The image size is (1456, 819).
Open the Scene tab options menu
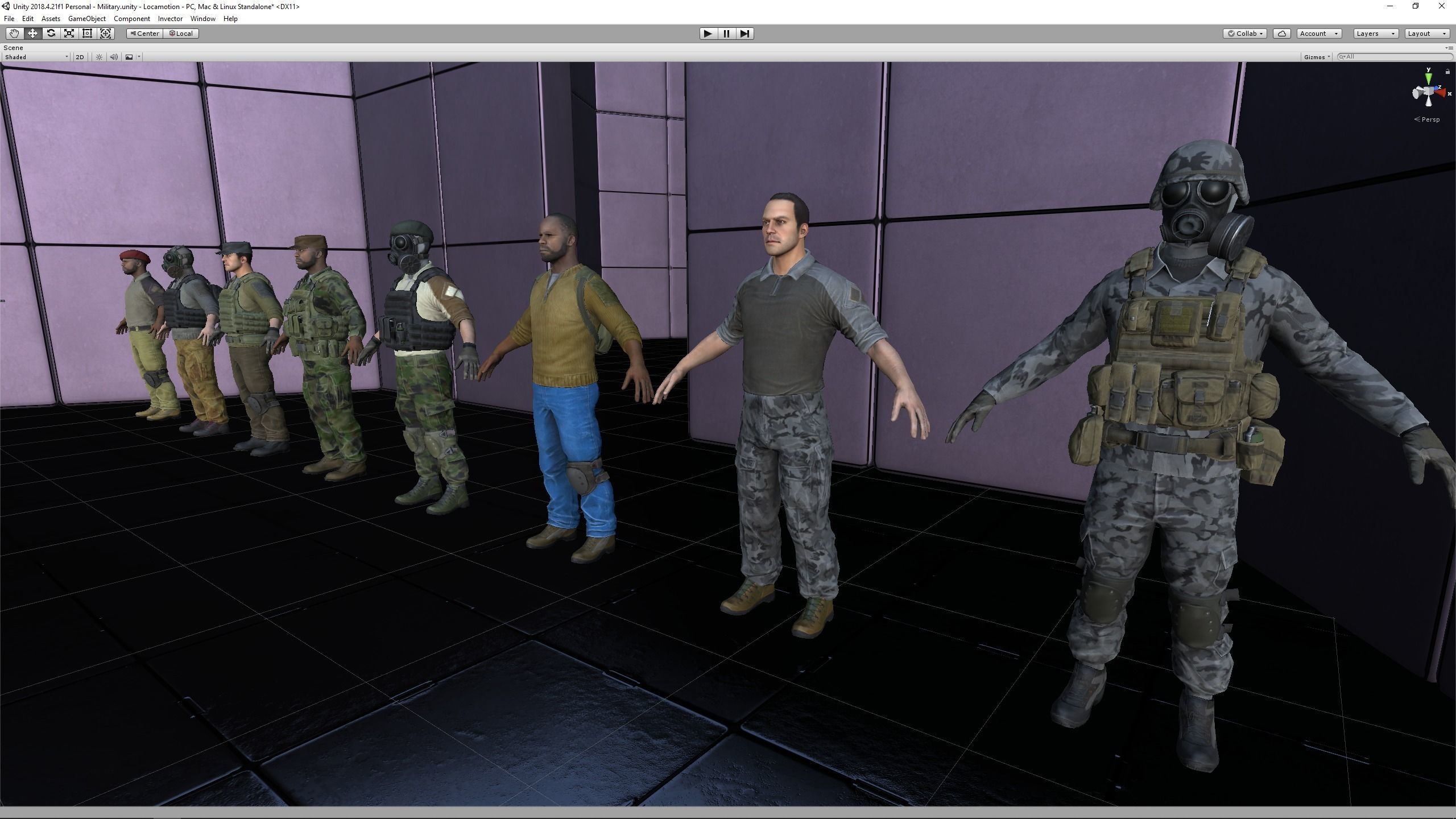[x=1449, y=48]
